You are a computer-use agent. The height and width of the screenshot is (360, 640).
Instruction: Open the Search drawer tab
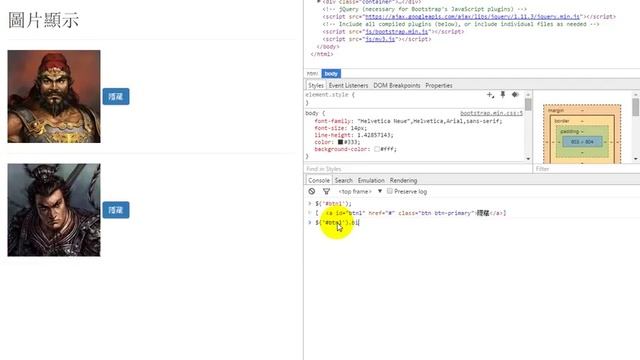tap(344, 180)
